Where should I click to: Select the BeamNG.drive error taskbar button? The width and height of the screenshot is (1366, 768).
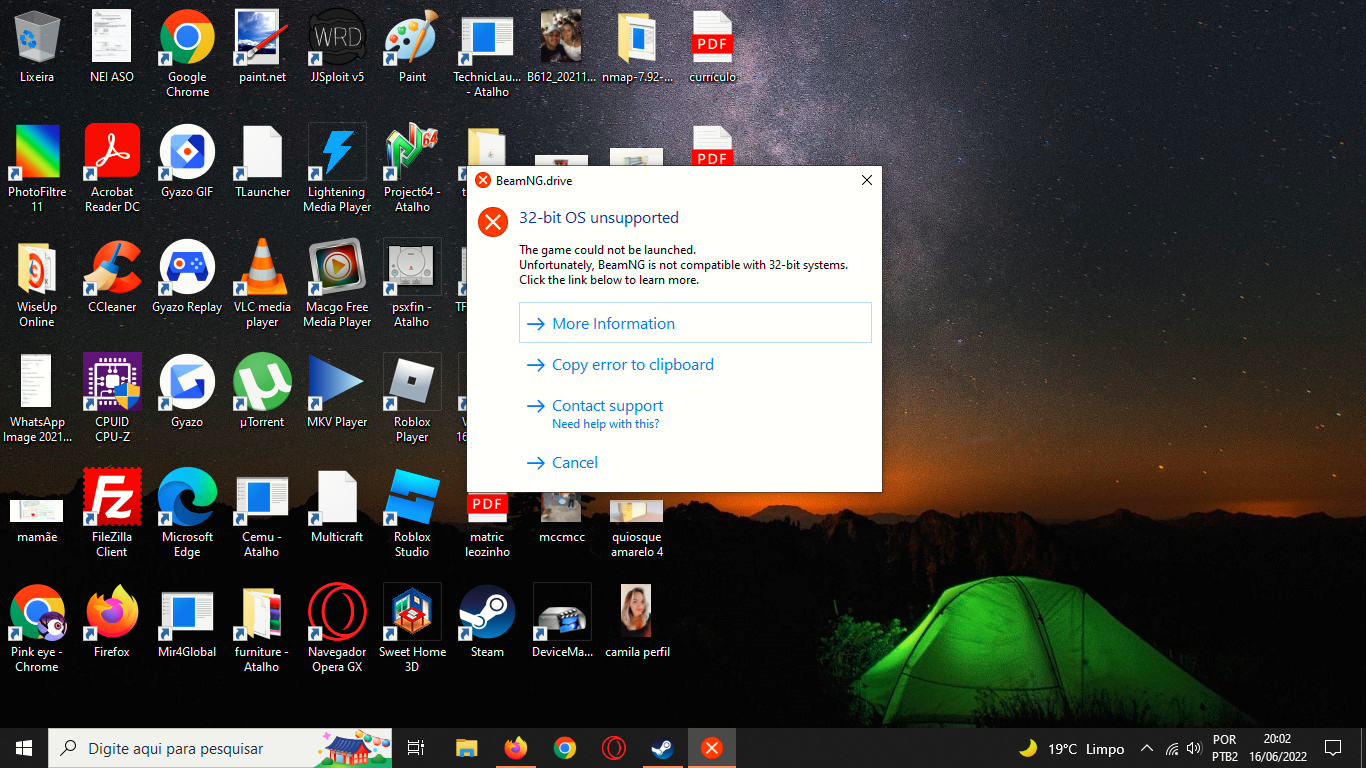click(x=712, y=748)
